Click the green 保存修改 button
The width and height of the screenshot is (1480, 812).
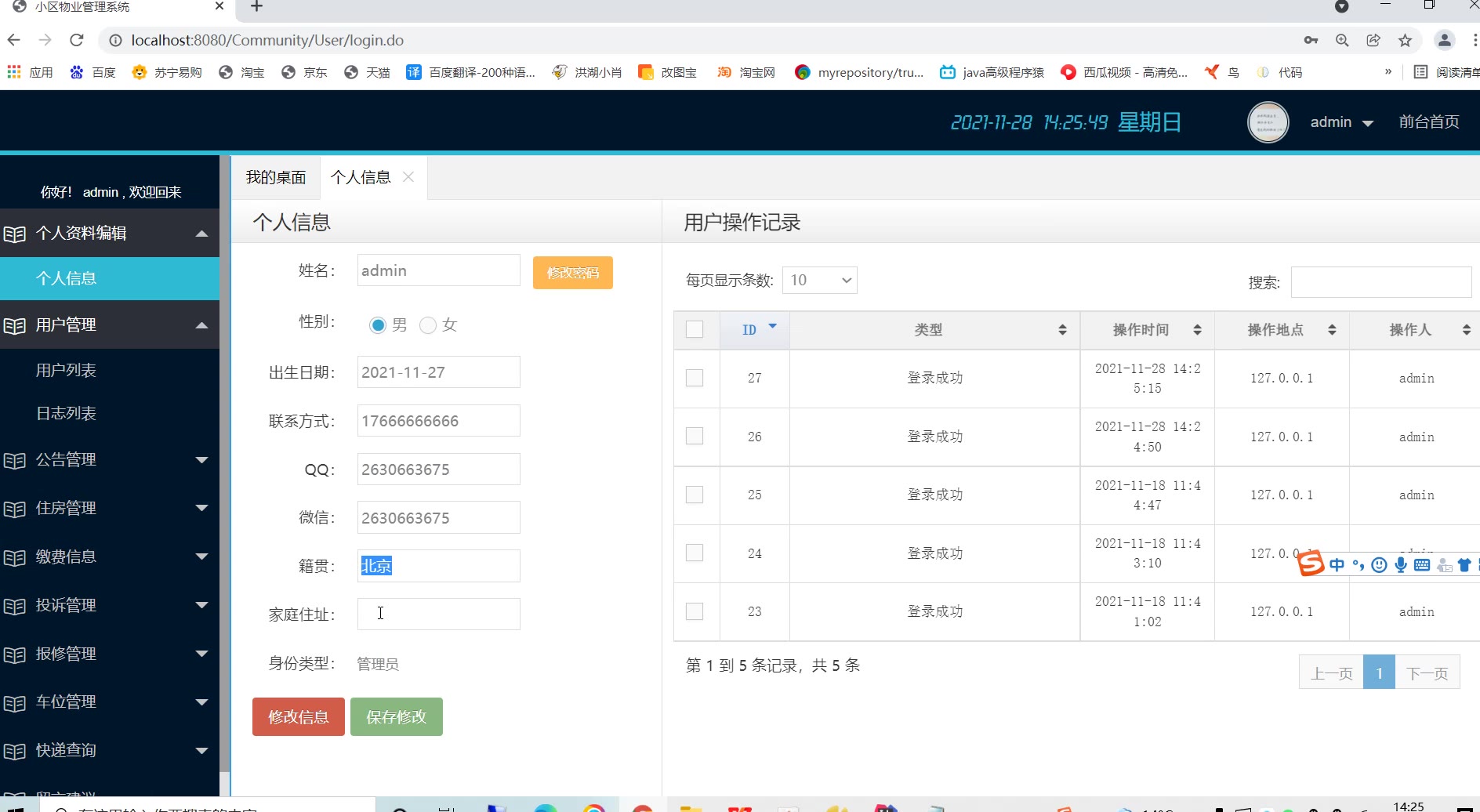coord(396,716)
